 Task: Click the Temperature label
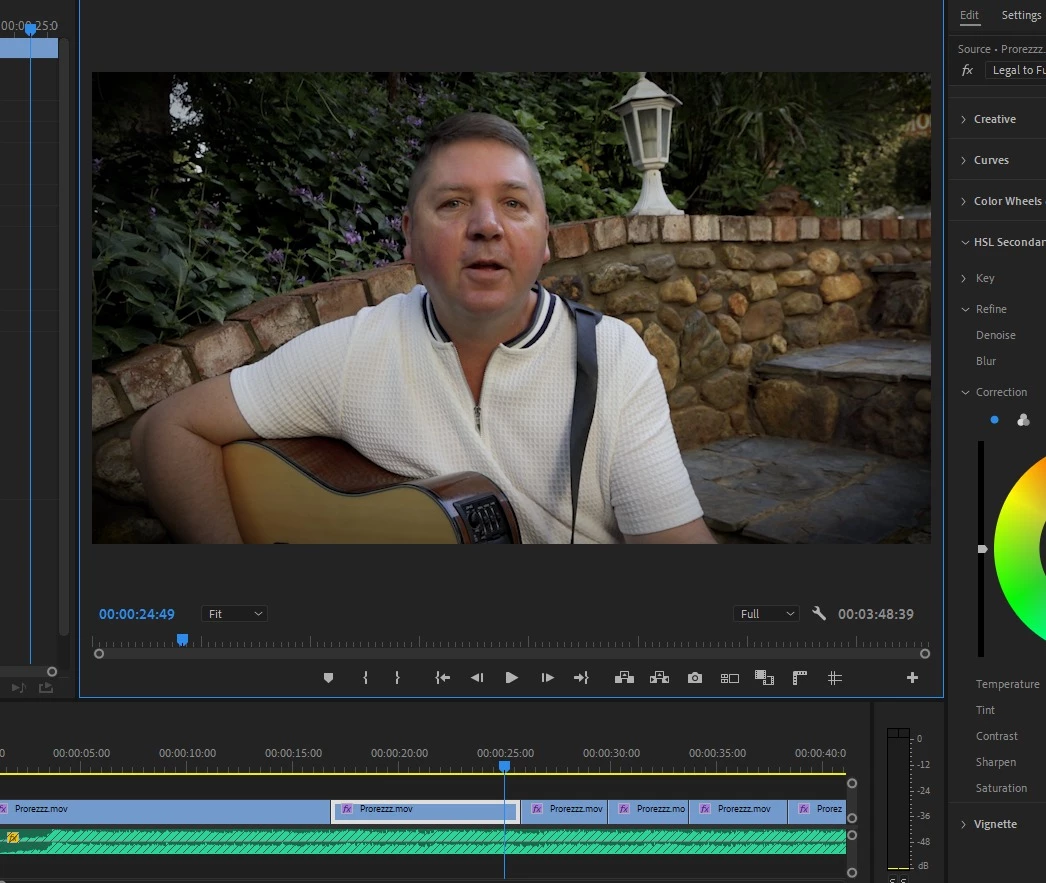pos(1007,684)
